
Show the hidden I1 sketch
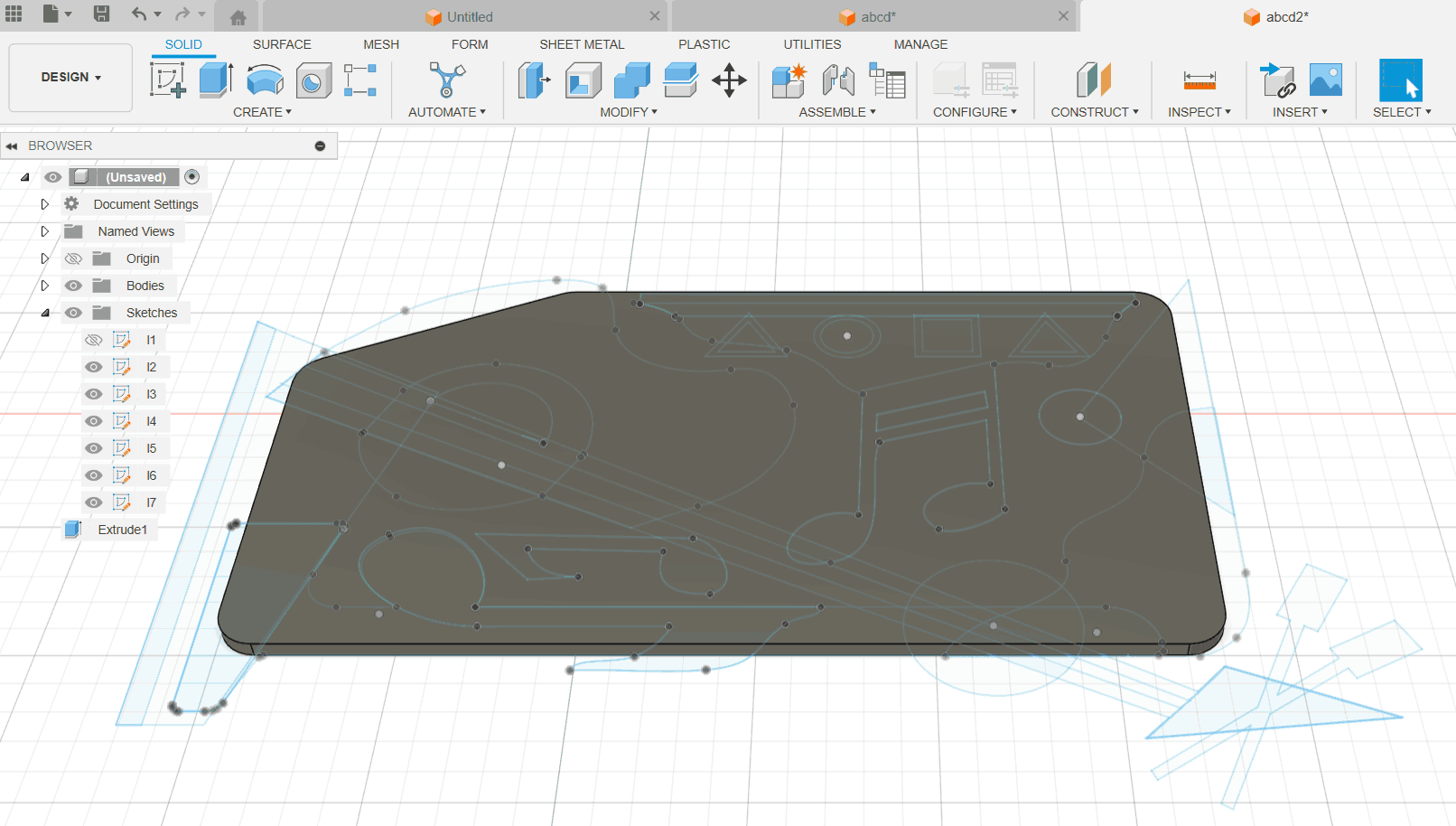point(93,340)
